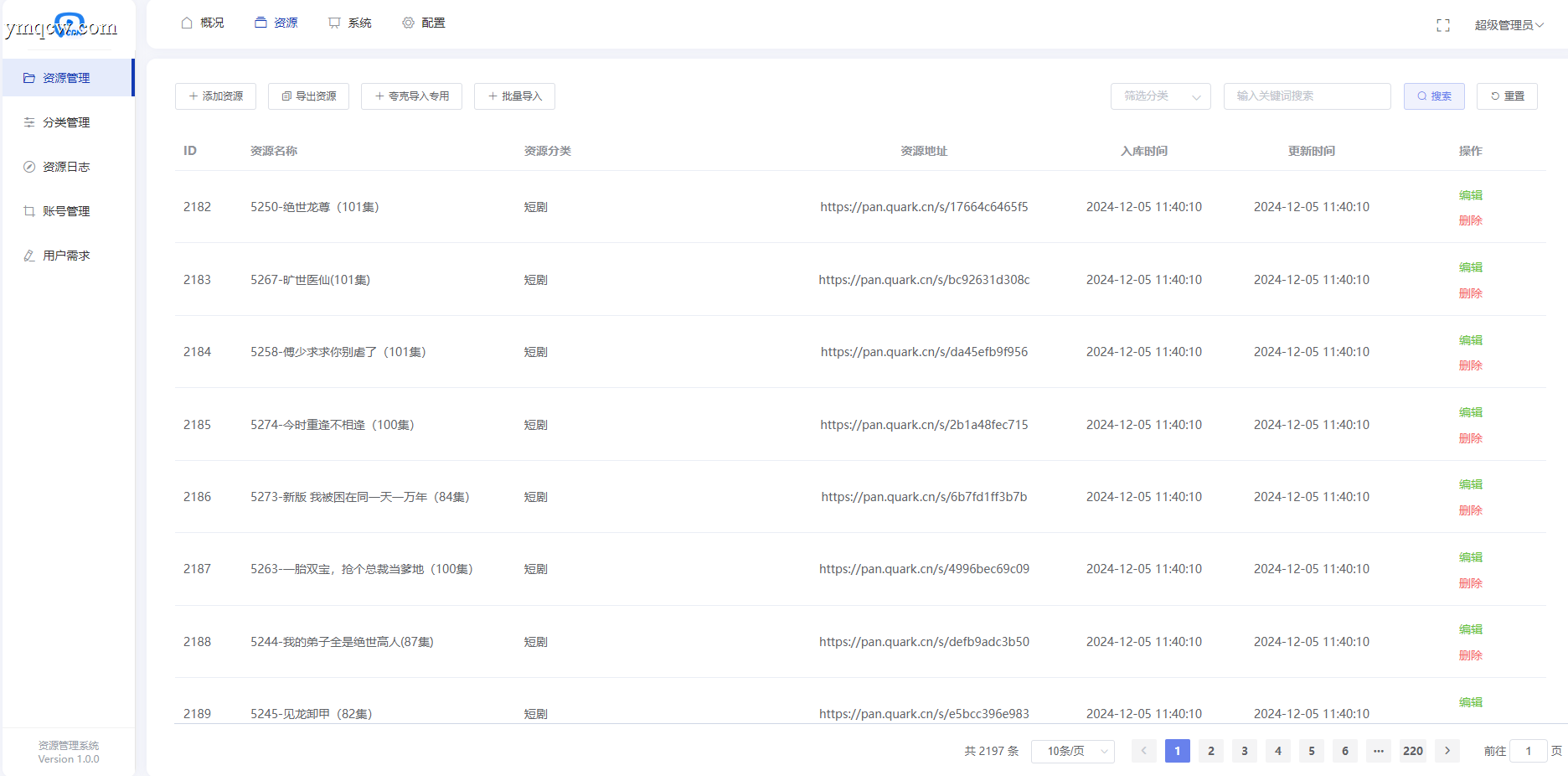The image size is (1568, 776).
Task: Click the fullscreen toggle icon
Action: point(1442,25)
